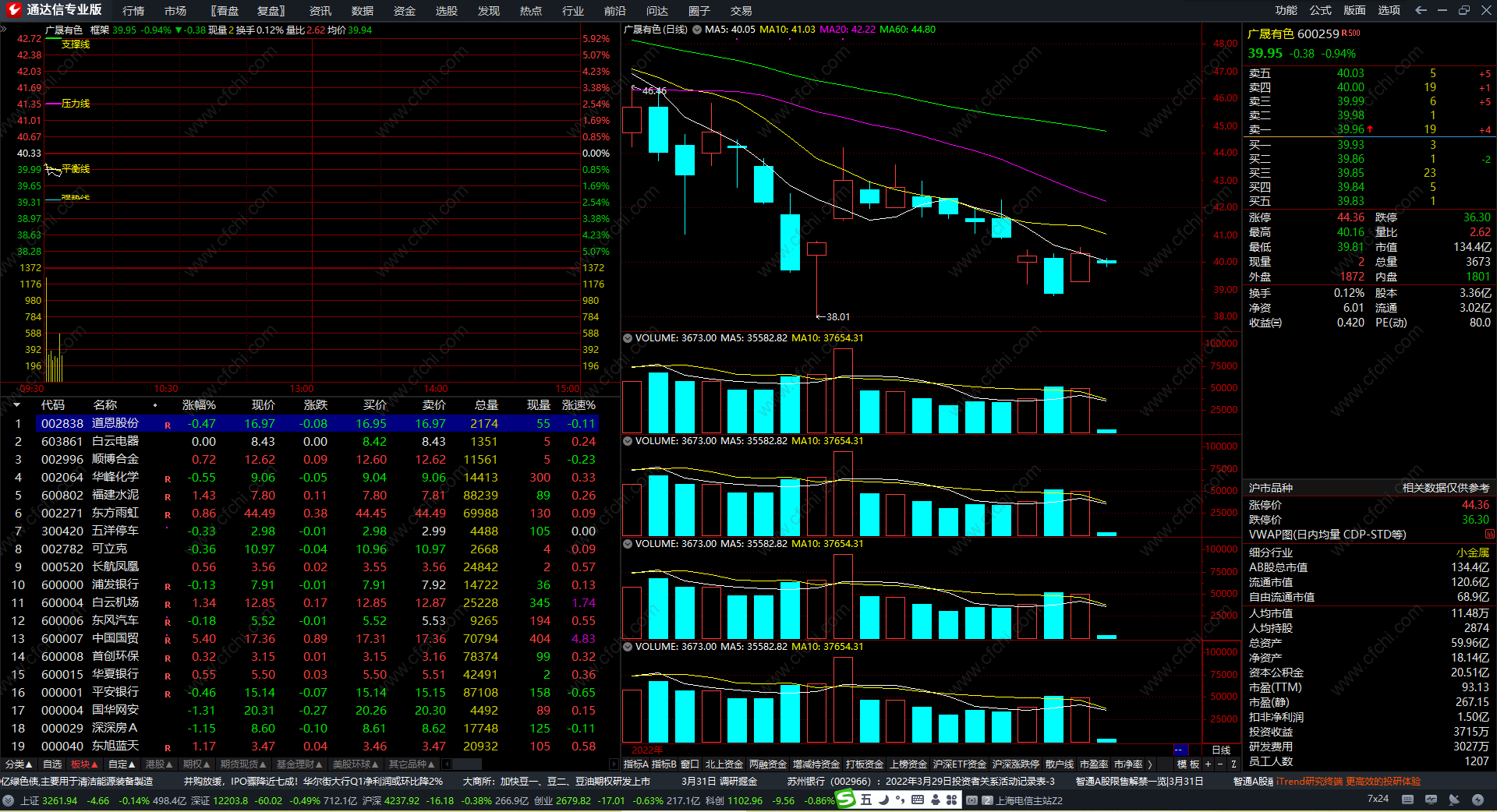Toggle the first VOLUME indicator circle
This screenshot has height=812, width=1497.
[627, 338]
